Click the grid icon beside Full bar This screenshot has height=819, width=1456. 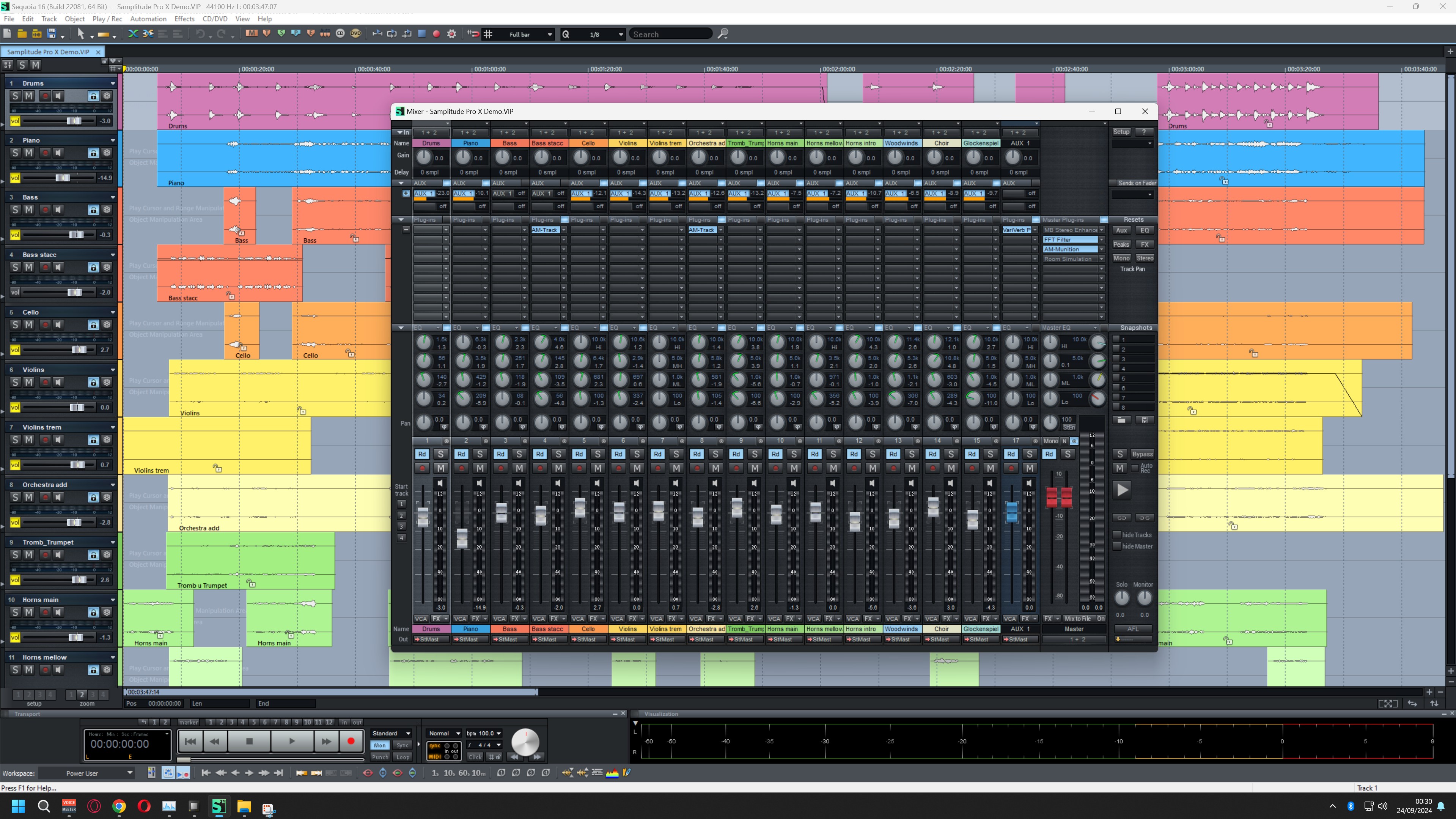(x=488, y=34)
